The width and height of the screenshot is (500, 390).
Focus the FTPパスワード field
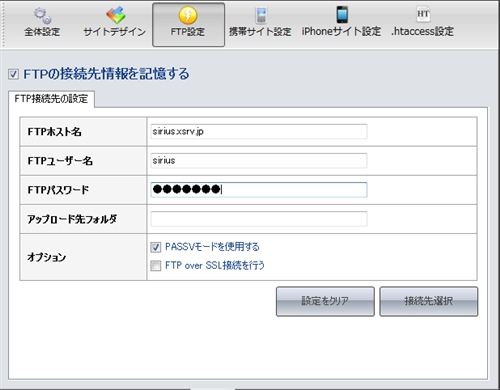coord(259,190)
